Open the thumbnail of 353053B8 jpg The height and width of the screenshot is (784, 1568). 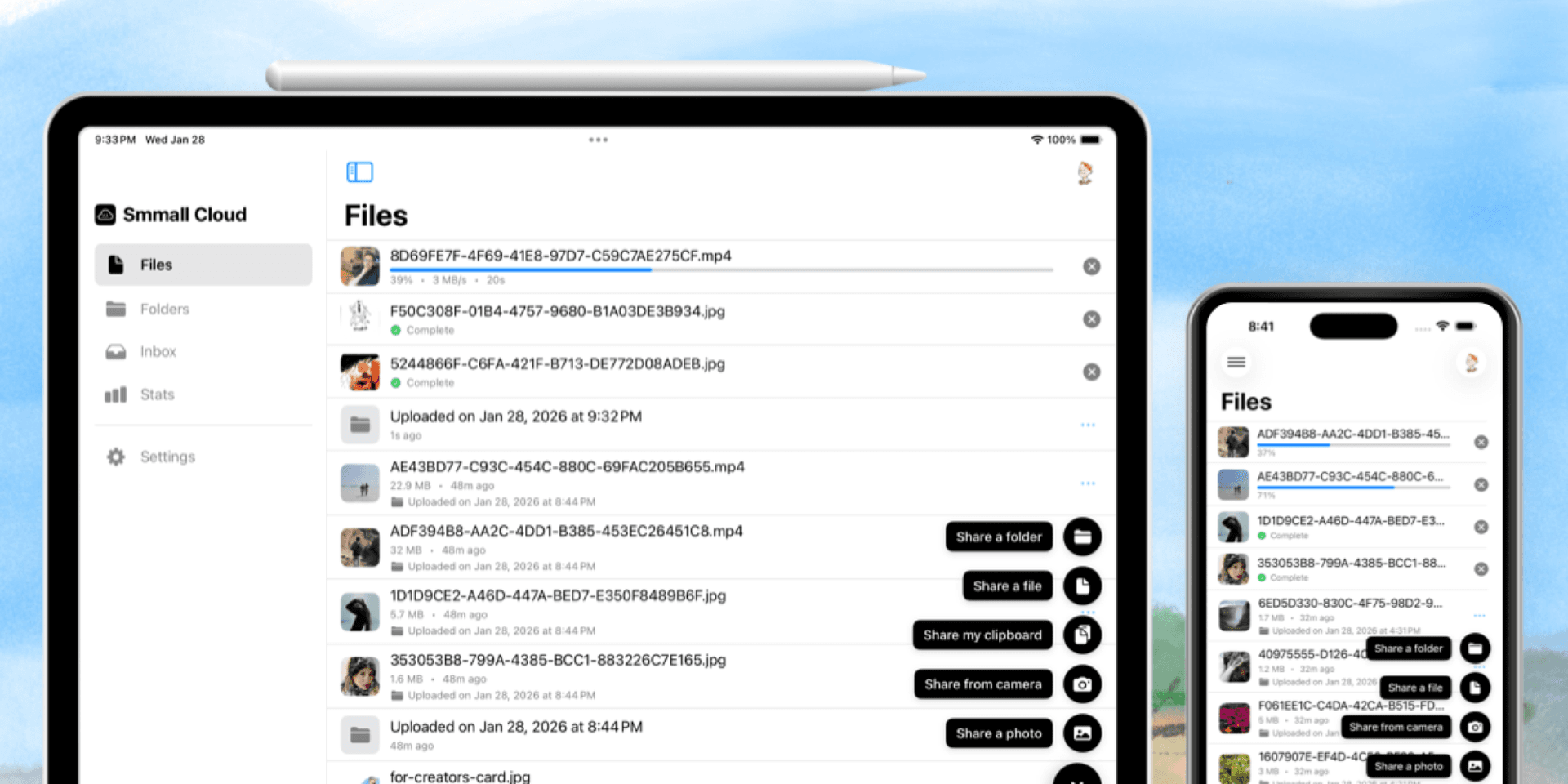[x=359, y=677]
